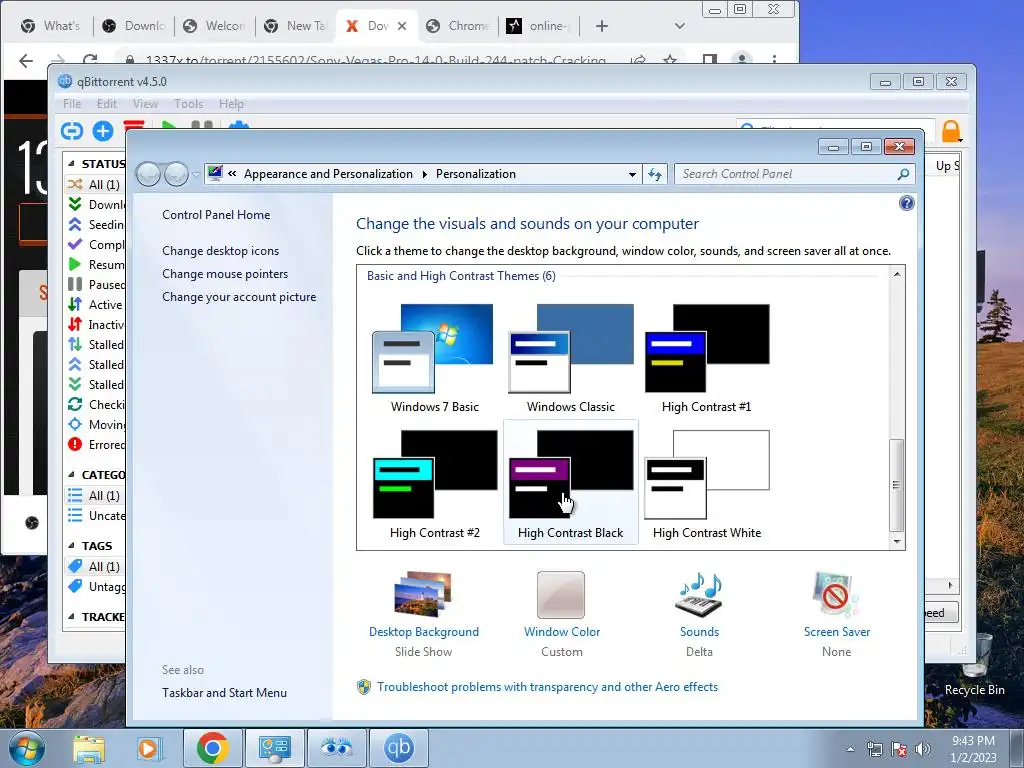Open Taskbar and Start Menu link
This screenshot has height=768, width=1024.
coord(225,693)
